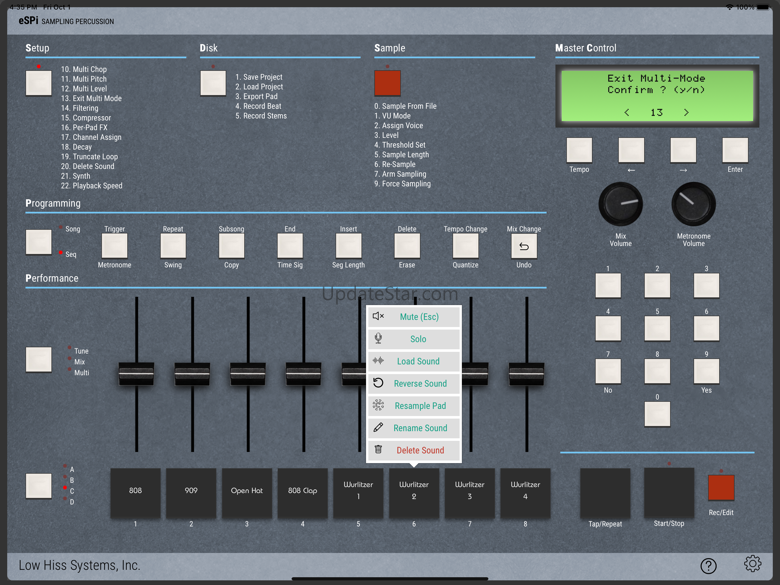Screen dimensions: 780x585
Task: Choose Delete Sound in red
Action: (x=414, y=450)
